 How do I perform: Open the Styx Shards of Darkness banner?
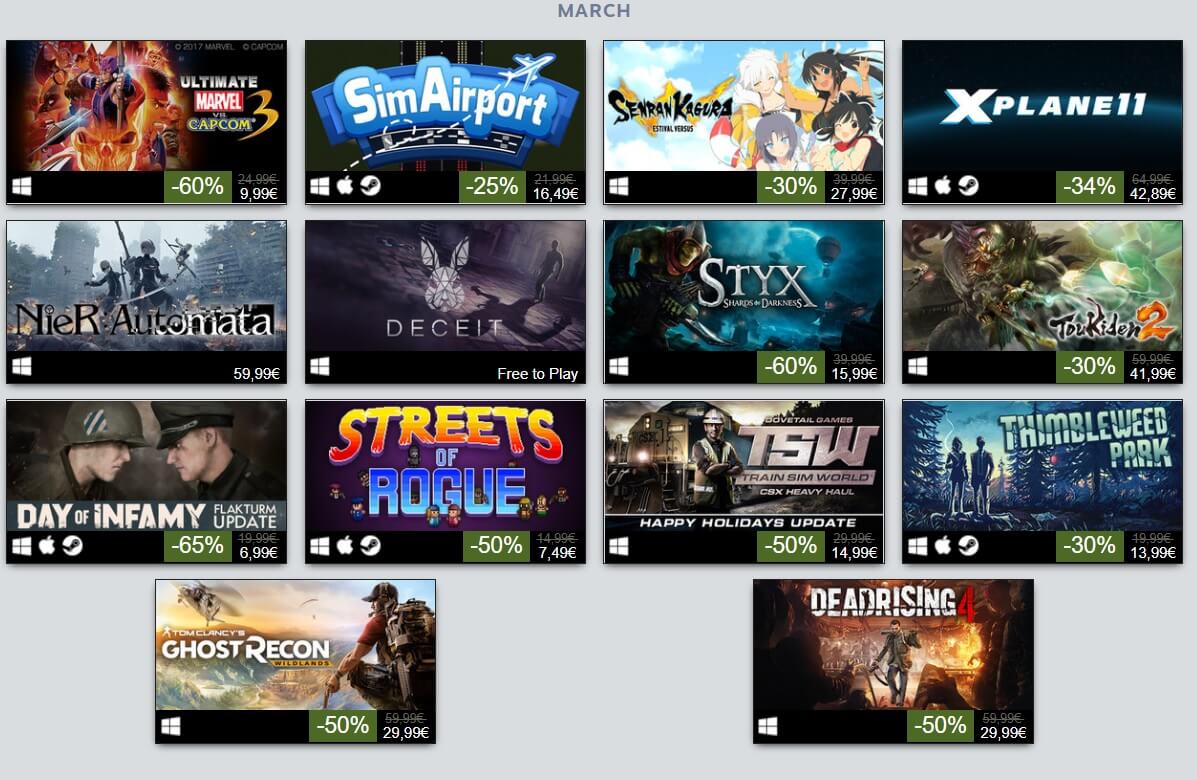point(744,286)
